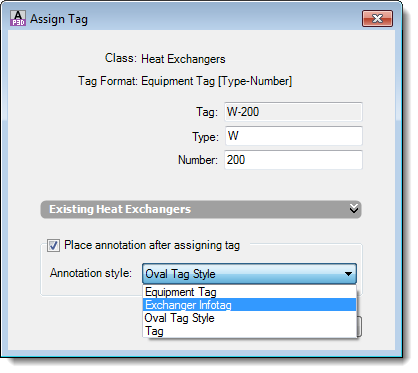
Task: Click the Annotation style label
Action: tap(91, 273)
